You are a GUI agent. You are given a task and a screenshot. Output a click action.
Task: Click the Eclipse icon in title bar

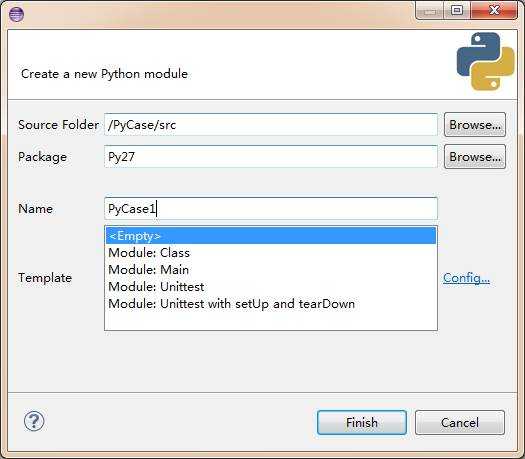coord(16,14)
